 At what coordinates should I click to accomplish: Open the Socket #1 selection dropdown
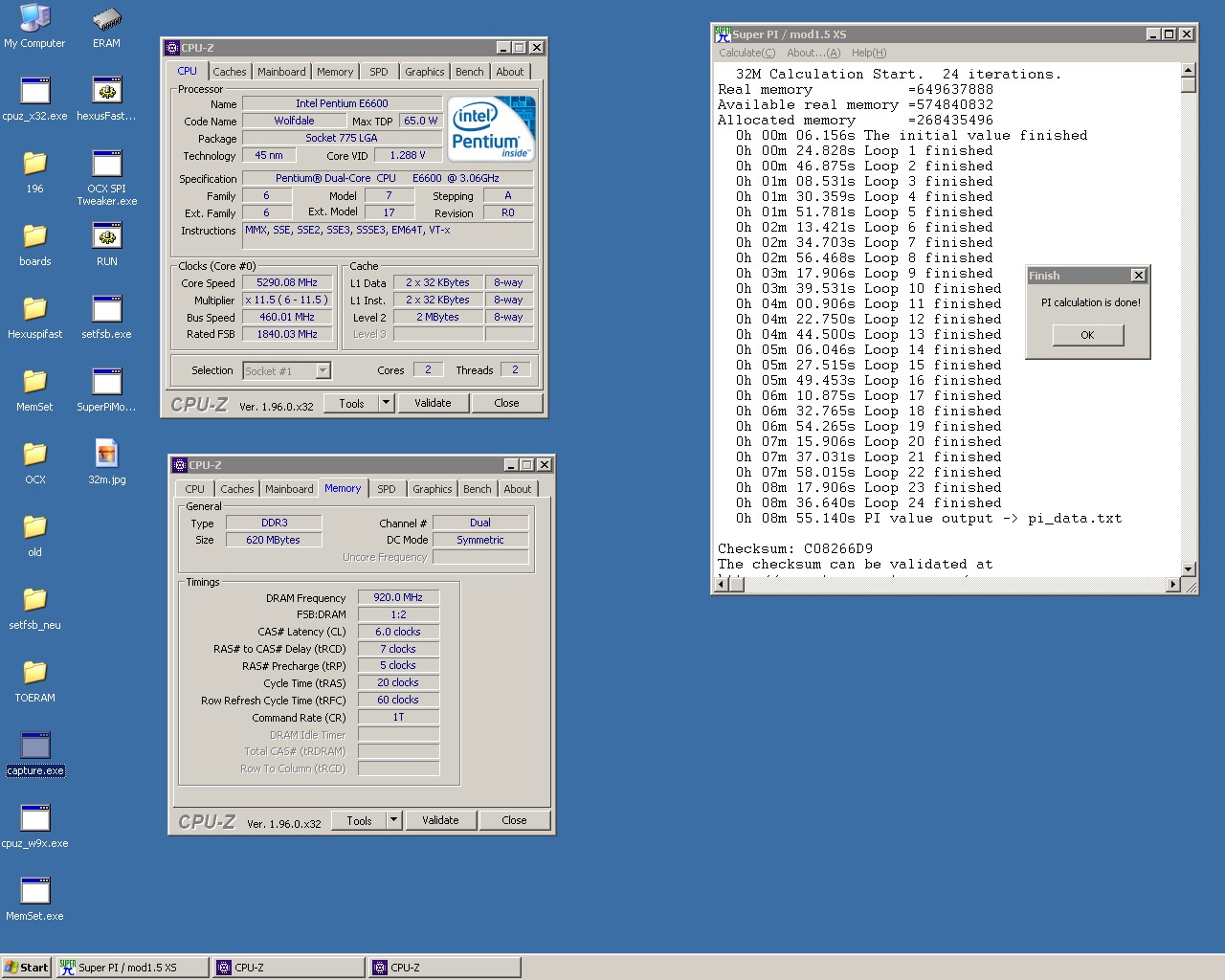pyautogui.click(x=323, y=370)
